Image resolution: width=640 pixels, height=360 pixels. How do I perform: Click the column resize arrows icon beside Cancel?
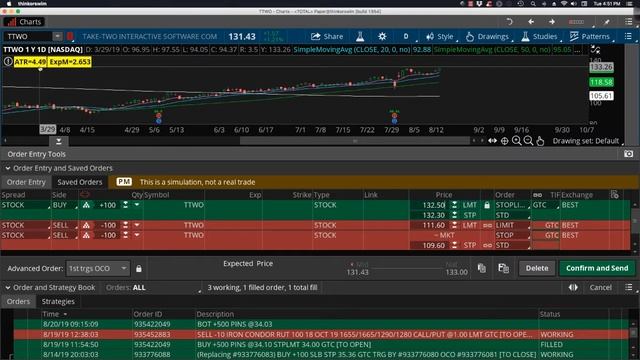(573, 288)
